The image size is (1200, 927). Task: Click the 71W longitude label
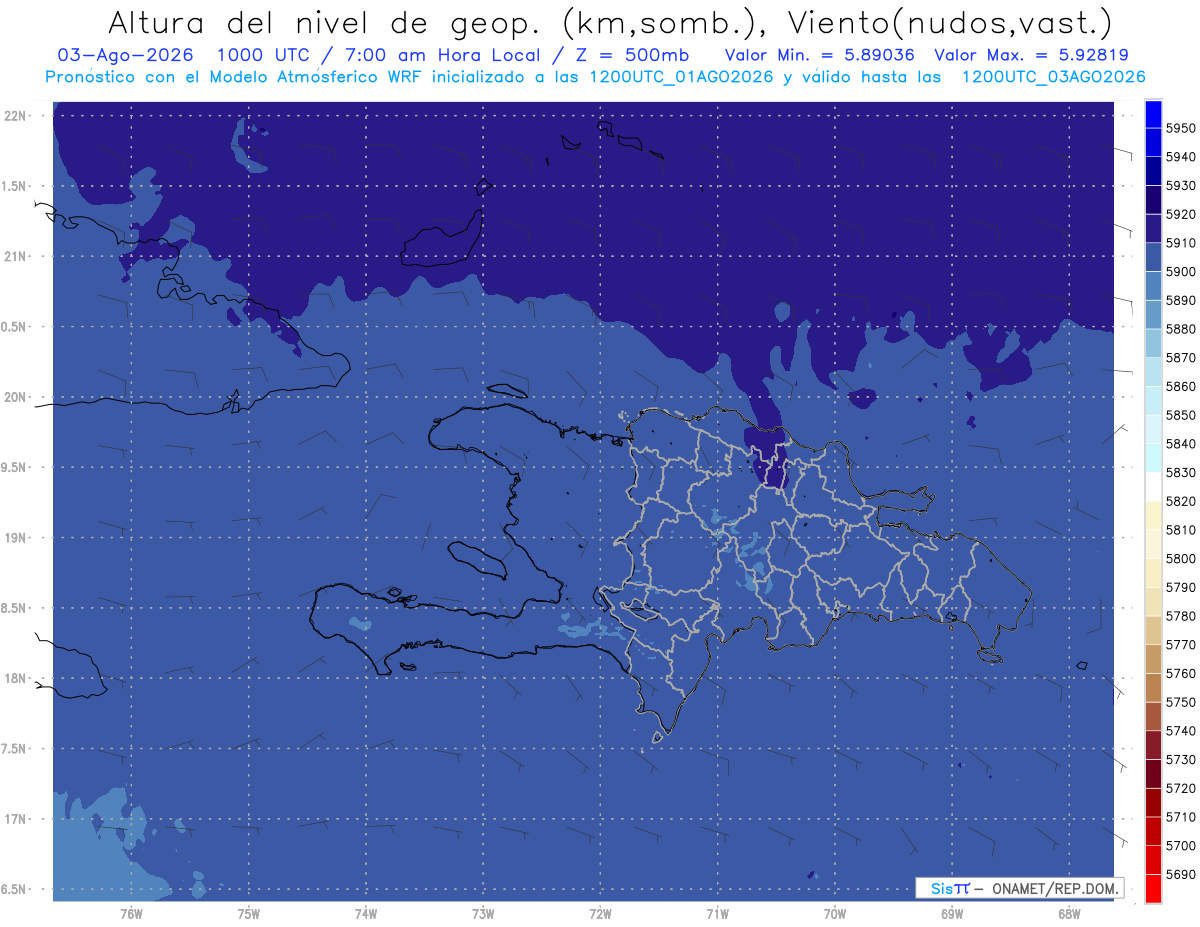(x=717, y=914)
